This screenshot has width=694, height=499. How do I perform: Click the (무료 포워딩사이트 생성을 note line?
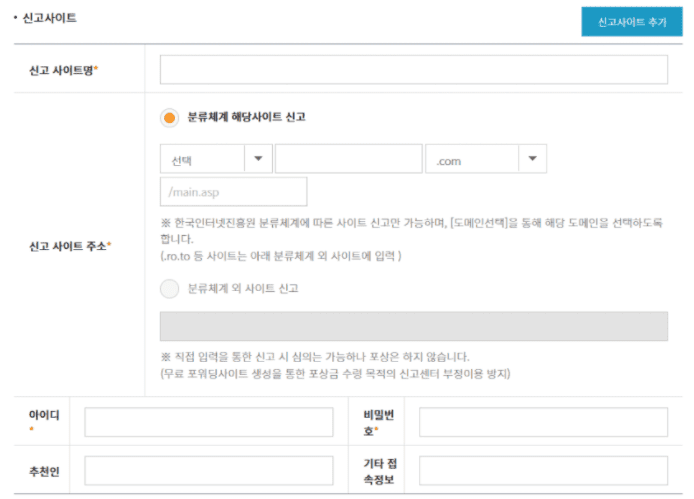335,374
